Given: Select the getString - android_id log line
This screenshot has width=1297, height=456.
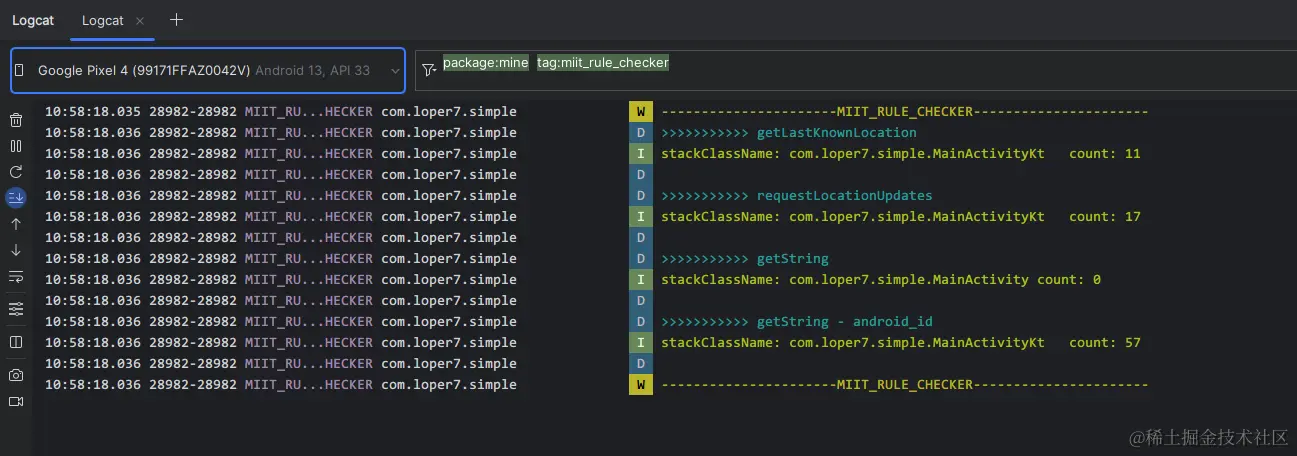Looking at the screenshot, I should pos(670,321).
